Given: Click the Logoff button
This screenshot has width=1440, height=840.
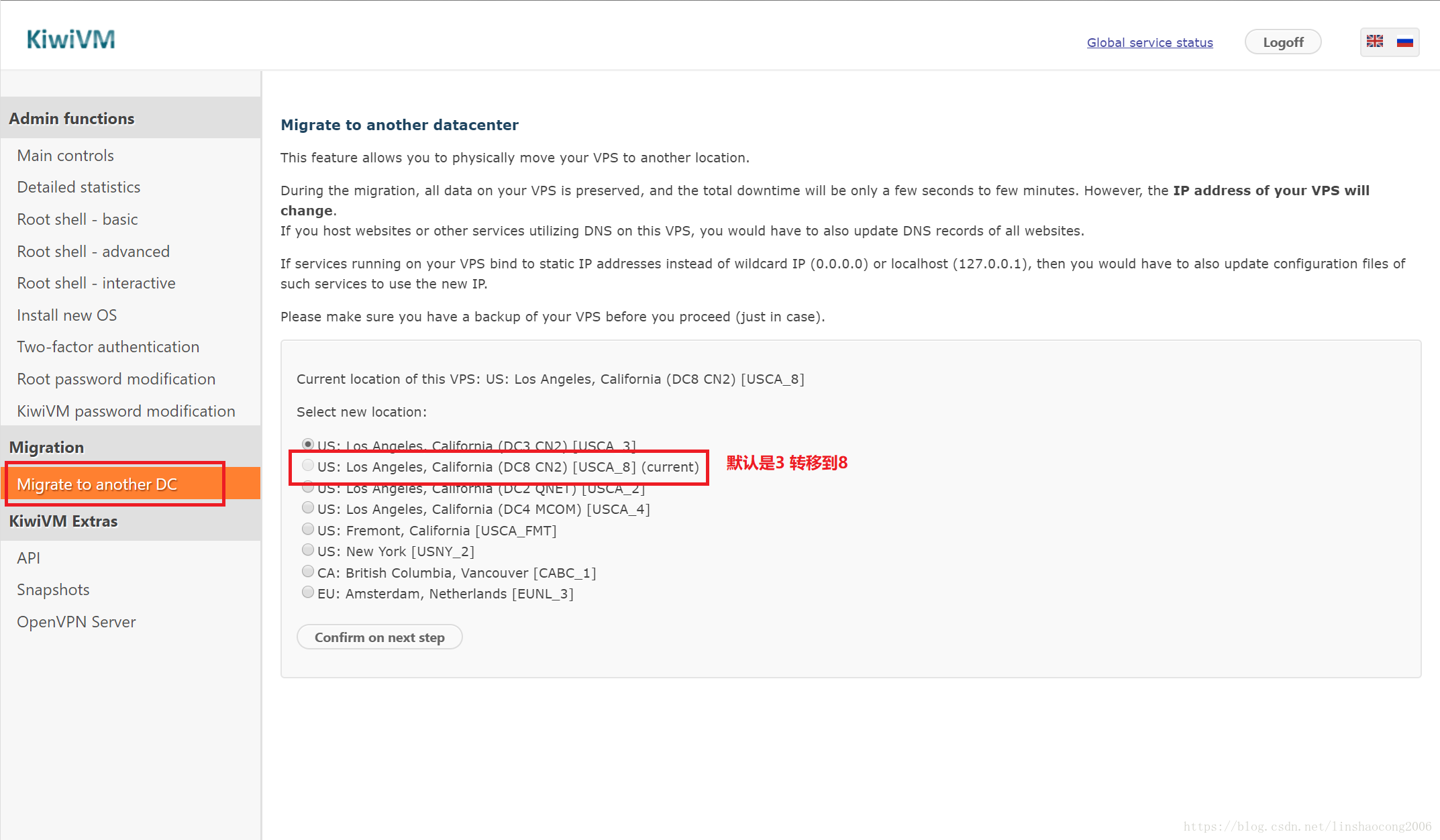Looking at the screenshot, I should pyautogui.click(x=1282, y=42).
